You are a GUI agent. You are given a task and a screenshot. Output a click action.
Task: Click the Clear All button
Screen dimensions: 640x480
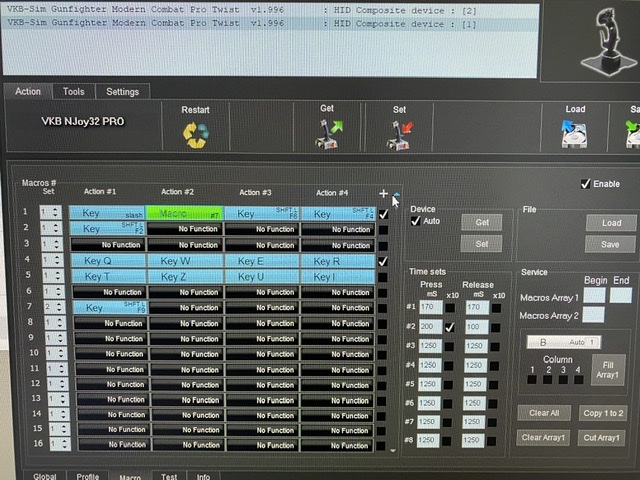pyautogui.click(x=543, y=412)
